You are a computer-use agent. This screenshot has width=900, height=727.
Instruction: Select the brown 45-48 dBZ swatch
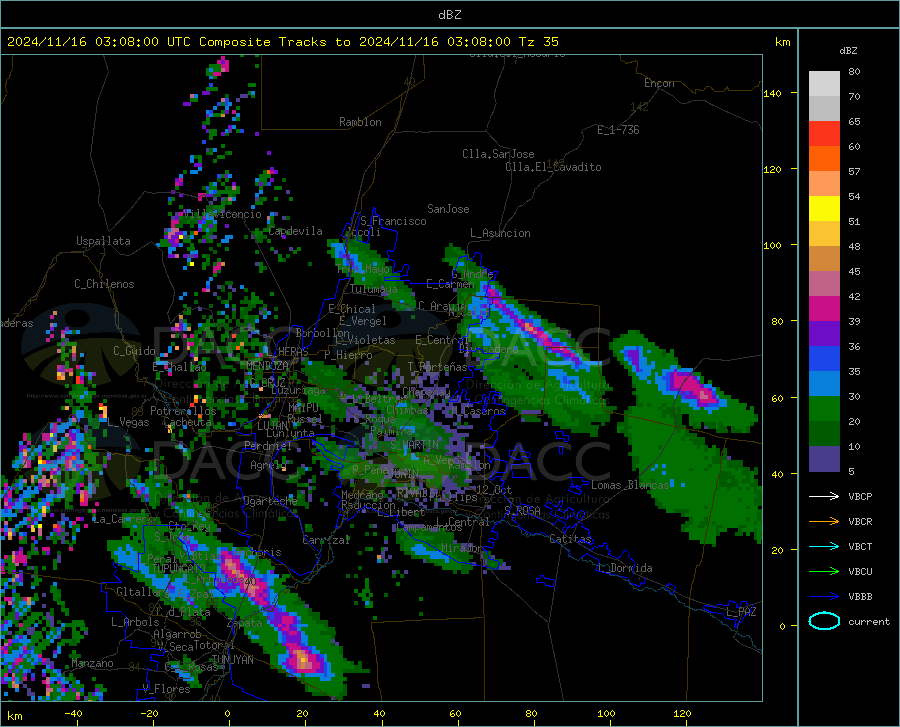pos(824,259)
